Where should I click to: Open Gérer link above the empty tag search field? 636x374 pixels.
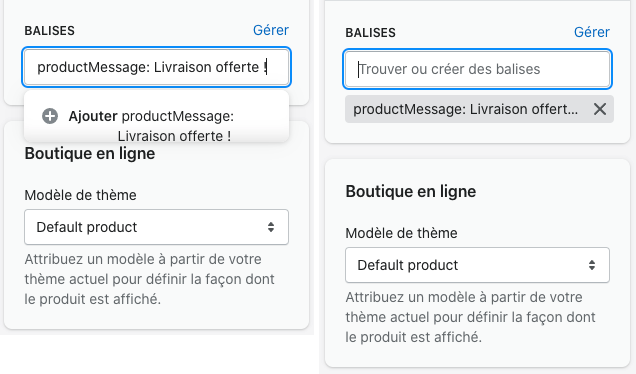coord(591,32)
